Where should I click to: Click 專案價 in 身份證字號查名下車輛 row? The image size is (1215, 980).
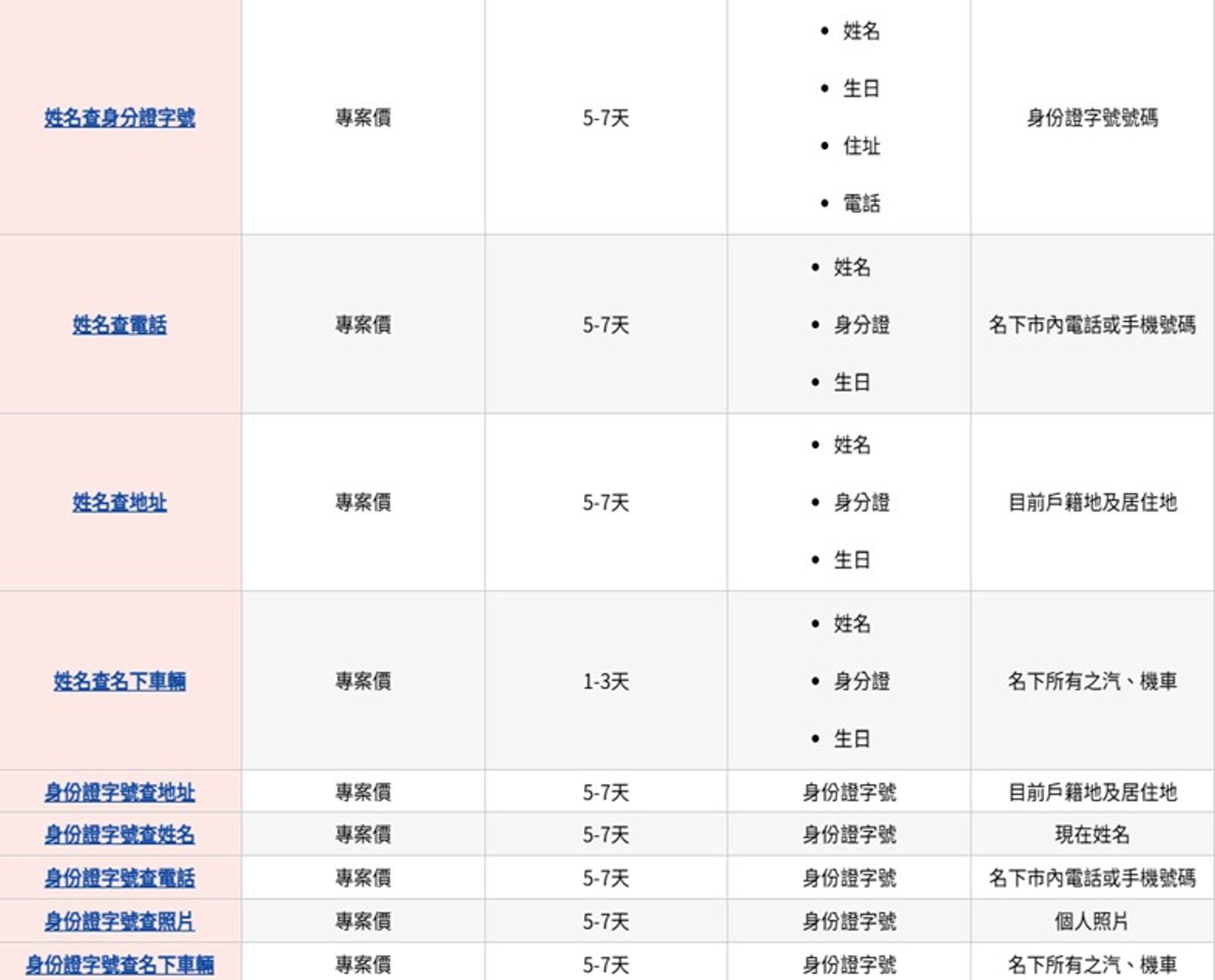(363, 965)
